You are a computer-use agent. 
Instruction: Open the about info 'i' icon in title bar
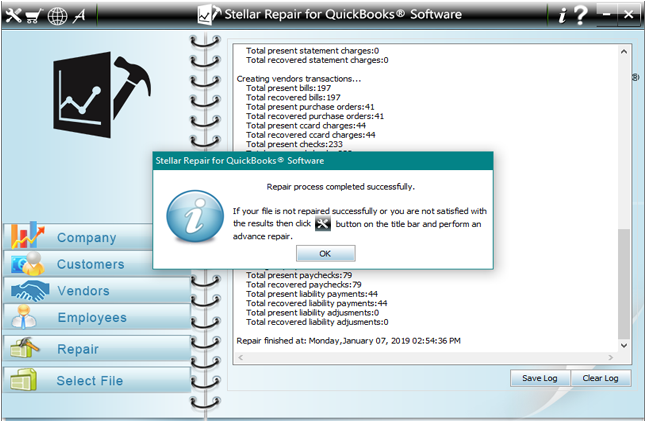pyautogui.click(x=562, y=16)
